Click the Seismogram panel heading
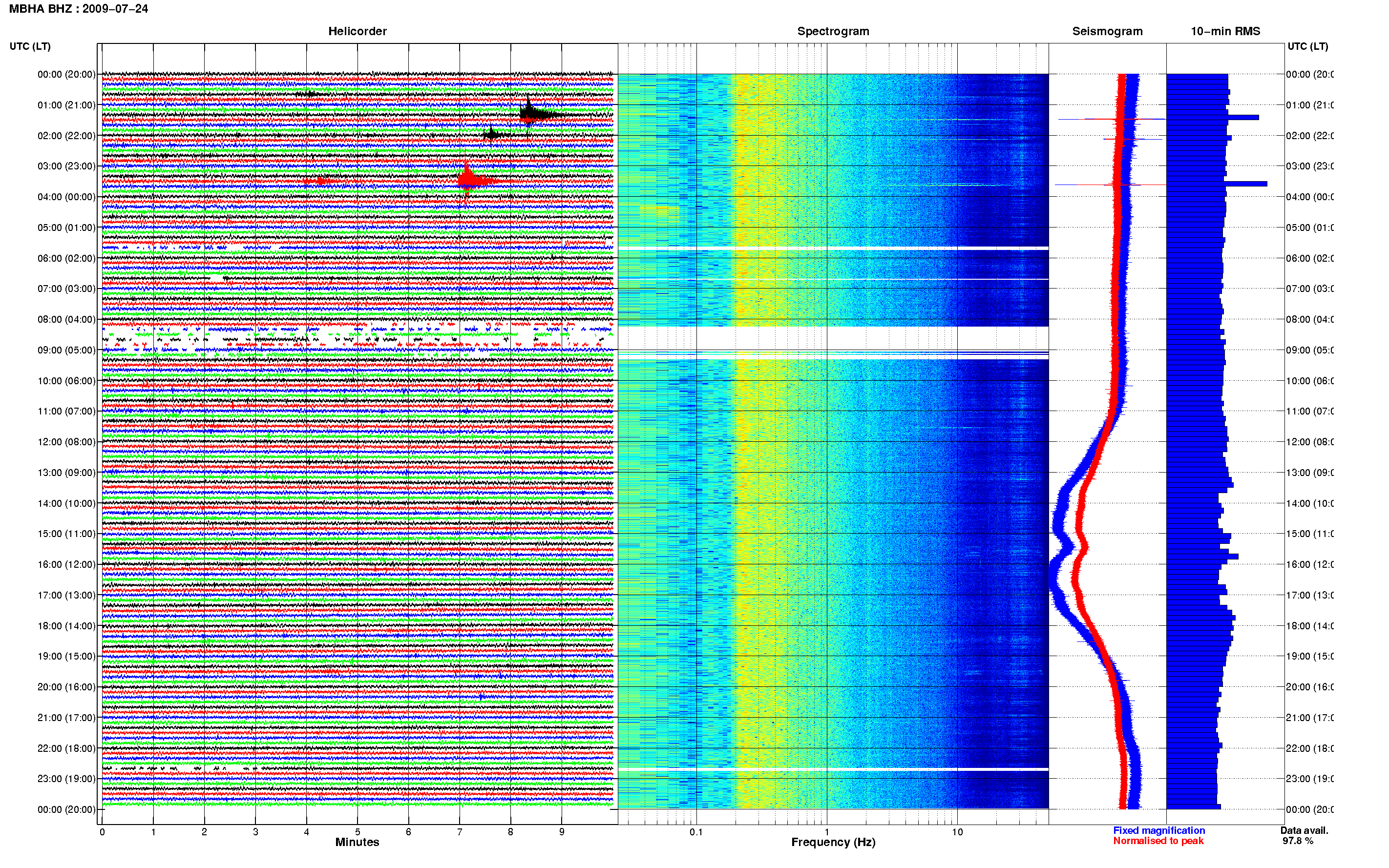The width and height of the screenshot is (1389, 868). pos(1107,31)
